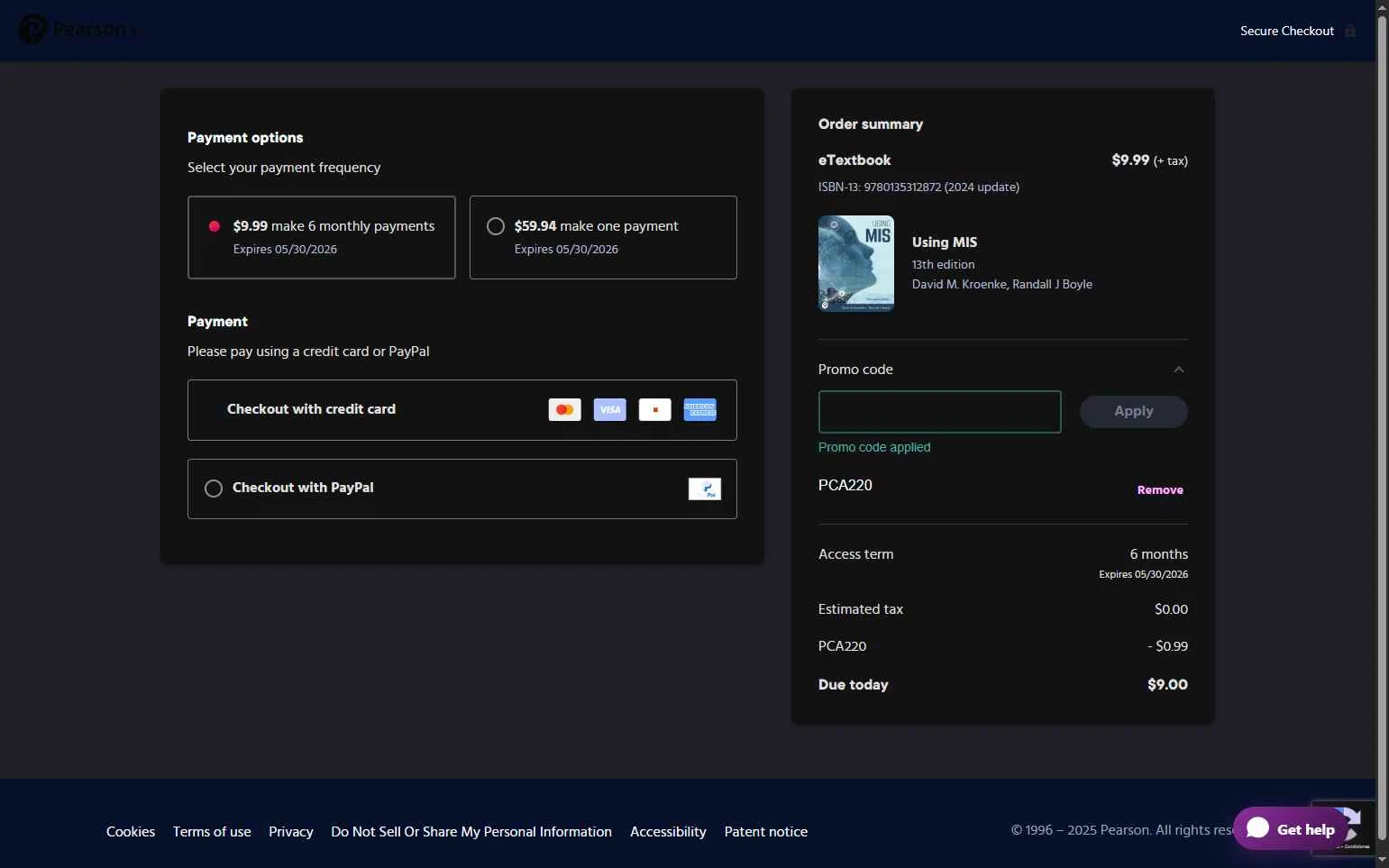Click the red-square card logo icon

(x=655, y=409)
